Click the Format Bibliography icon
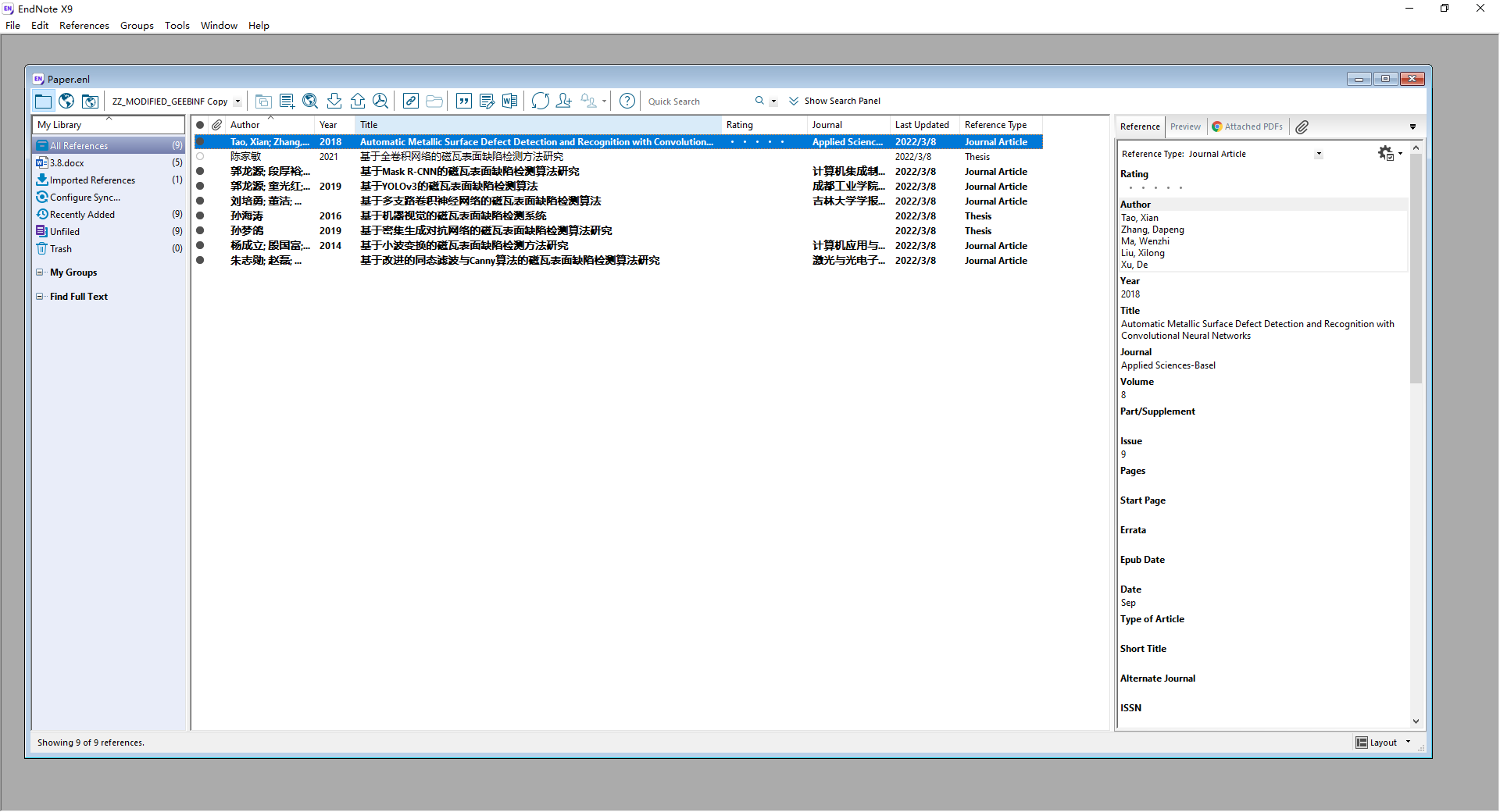 point(487,101)
